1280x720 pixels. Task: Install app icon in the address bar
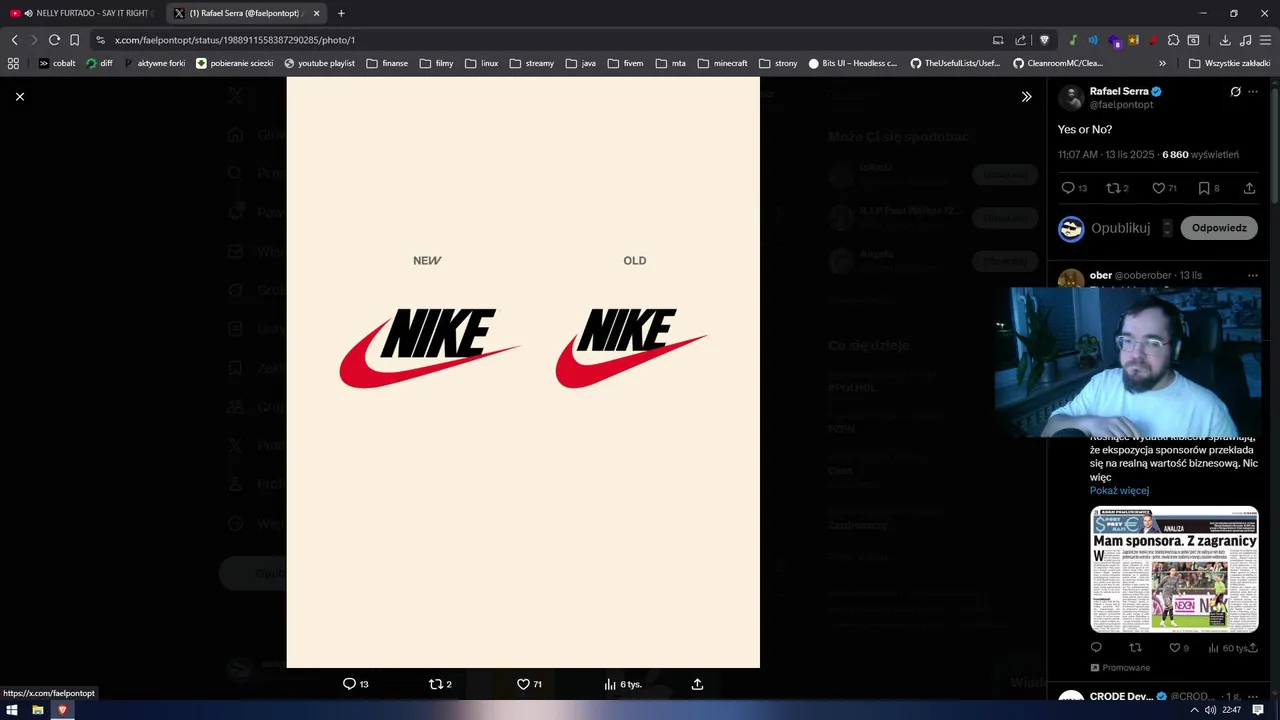pos(998,40)
